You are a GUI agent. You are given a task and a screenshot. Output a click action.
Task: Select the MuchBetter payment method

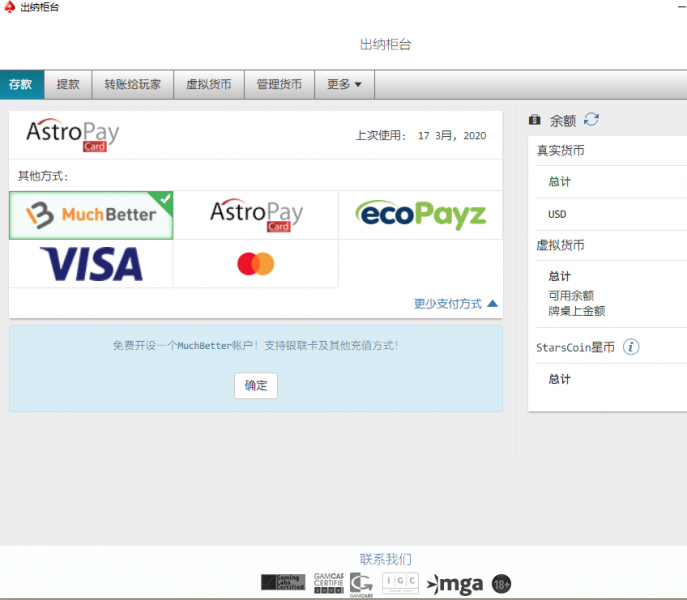pos(91,214)
